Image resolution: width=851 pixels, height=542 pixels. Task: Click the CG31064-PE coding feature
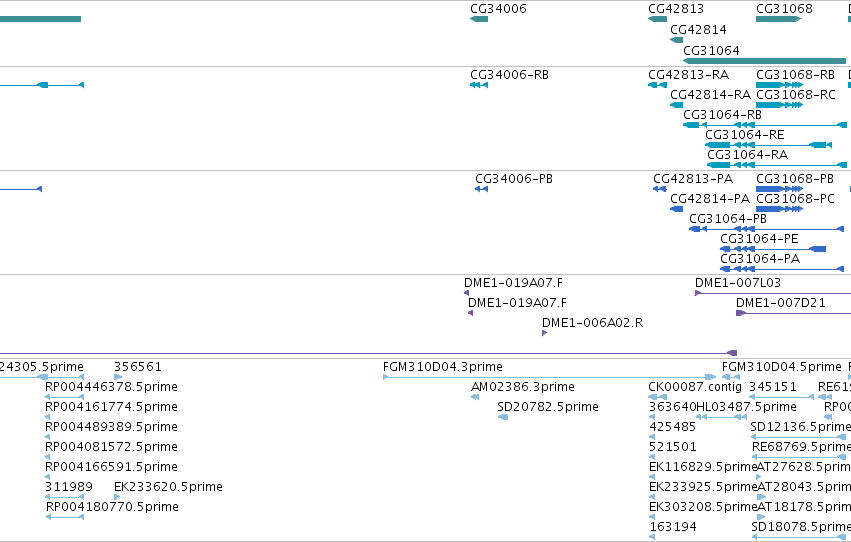coord(773,249)
